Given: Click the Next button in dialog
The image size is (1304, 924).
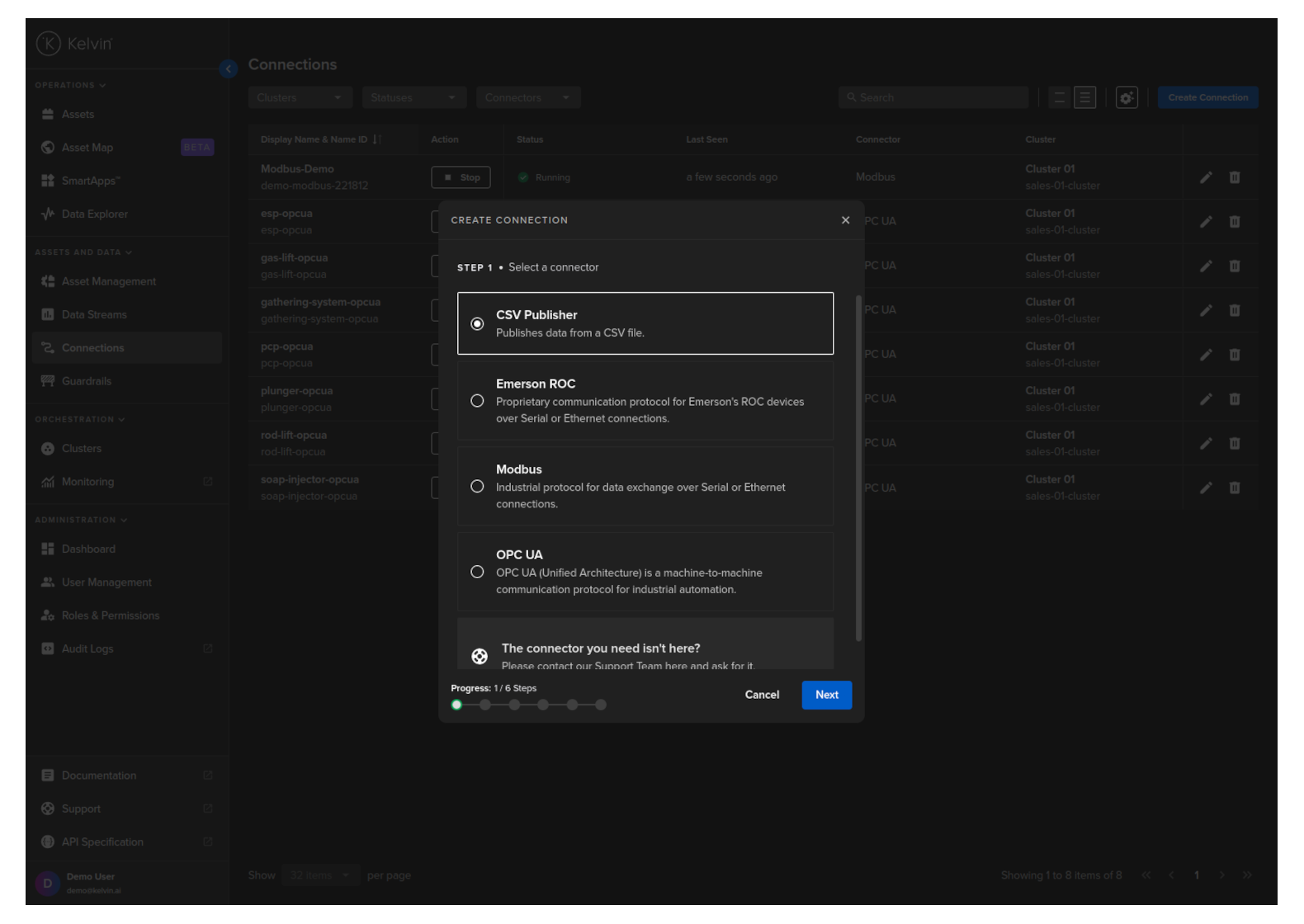Looking at the screenshot, I should (x=826, y=695).
